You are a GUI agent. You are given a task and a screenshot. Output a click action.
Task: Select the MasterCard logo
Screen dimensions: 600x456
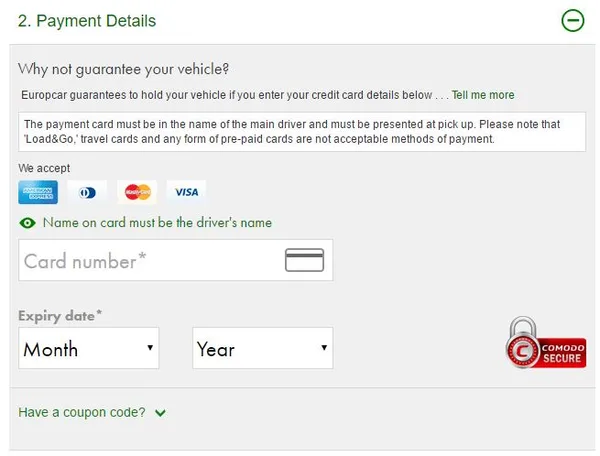[x=137, y=192]
